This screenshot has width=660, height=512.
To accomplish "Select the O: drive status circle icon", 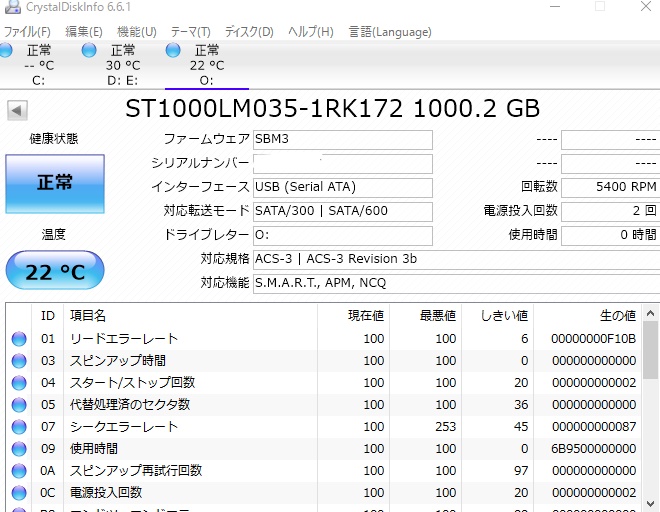I will [x=173, y=50].
